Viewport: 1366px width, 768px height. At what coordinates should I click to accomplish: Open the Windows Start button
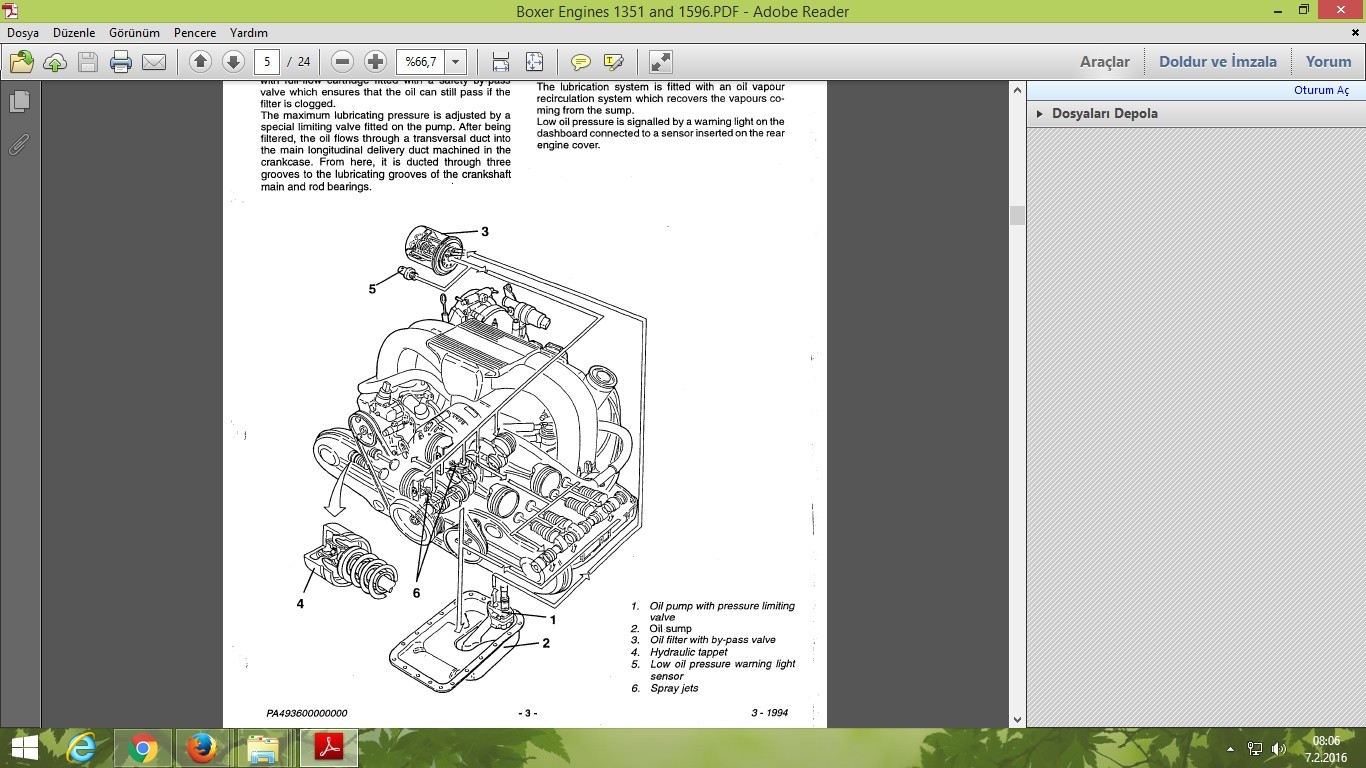coord(24,748)
